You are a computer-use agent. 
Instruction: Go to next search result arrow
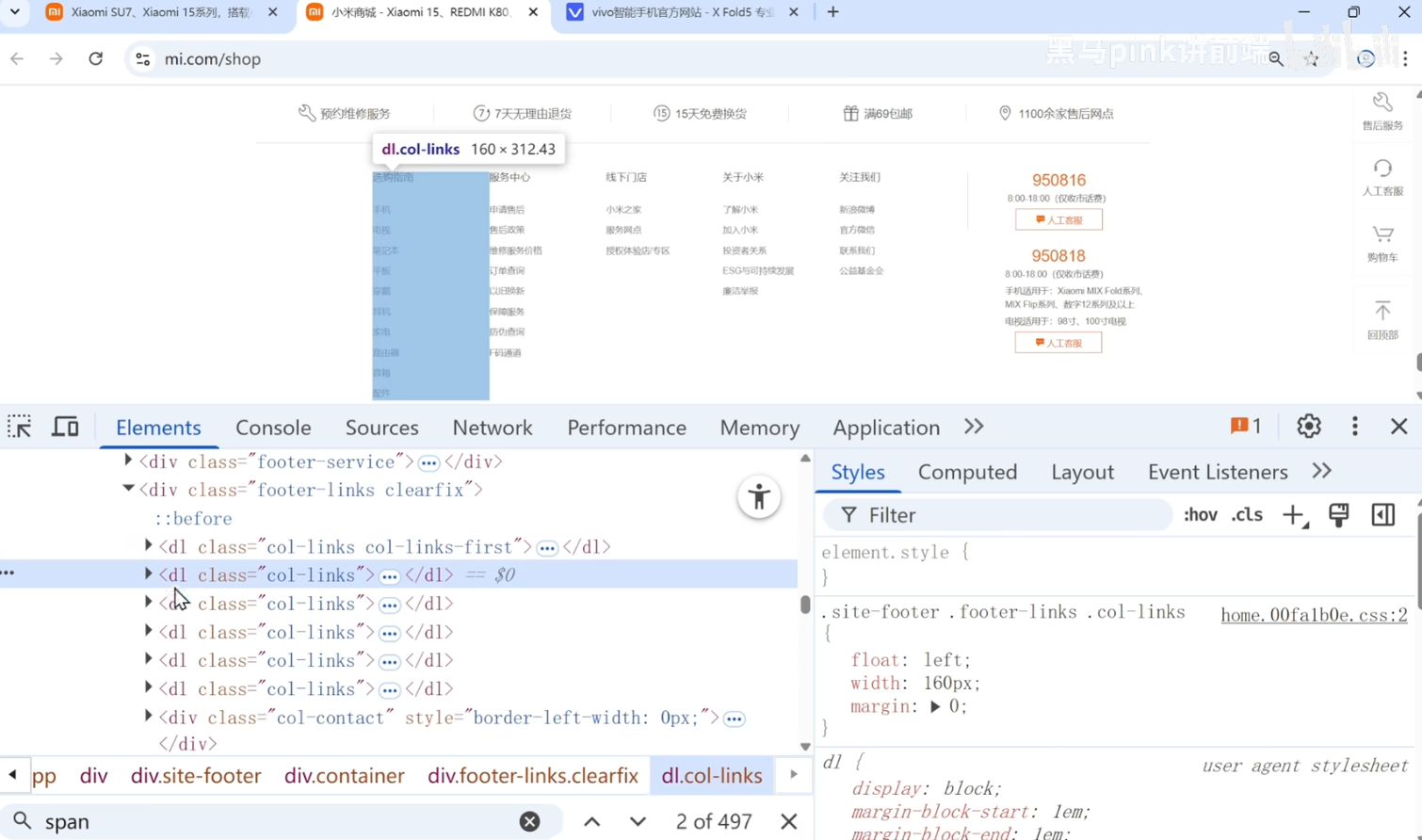coord(638,821)
